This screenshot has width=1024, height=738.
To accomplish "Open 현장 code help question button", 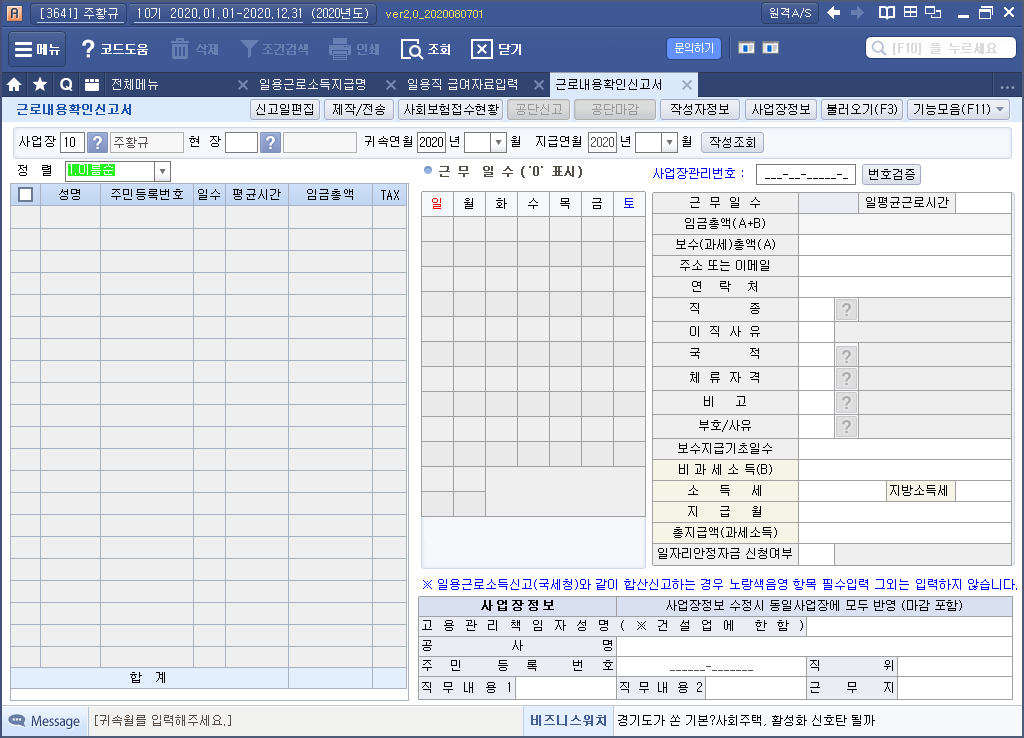I will point(270,142).
